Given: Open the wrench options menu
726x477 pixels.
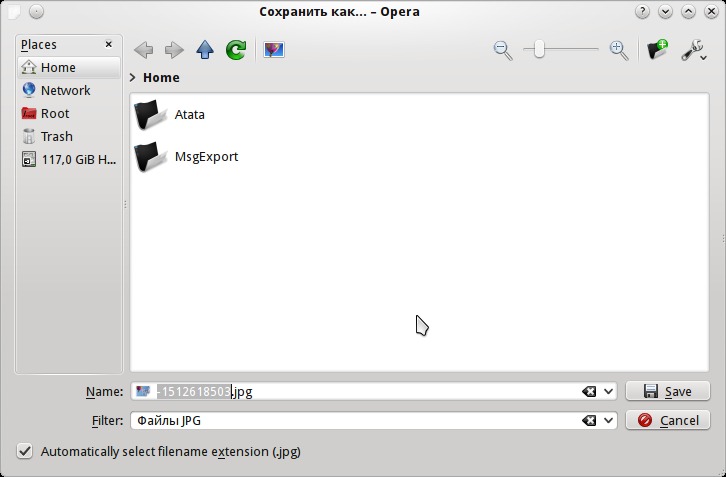Looking at the screenshot, I should [694, 50].
